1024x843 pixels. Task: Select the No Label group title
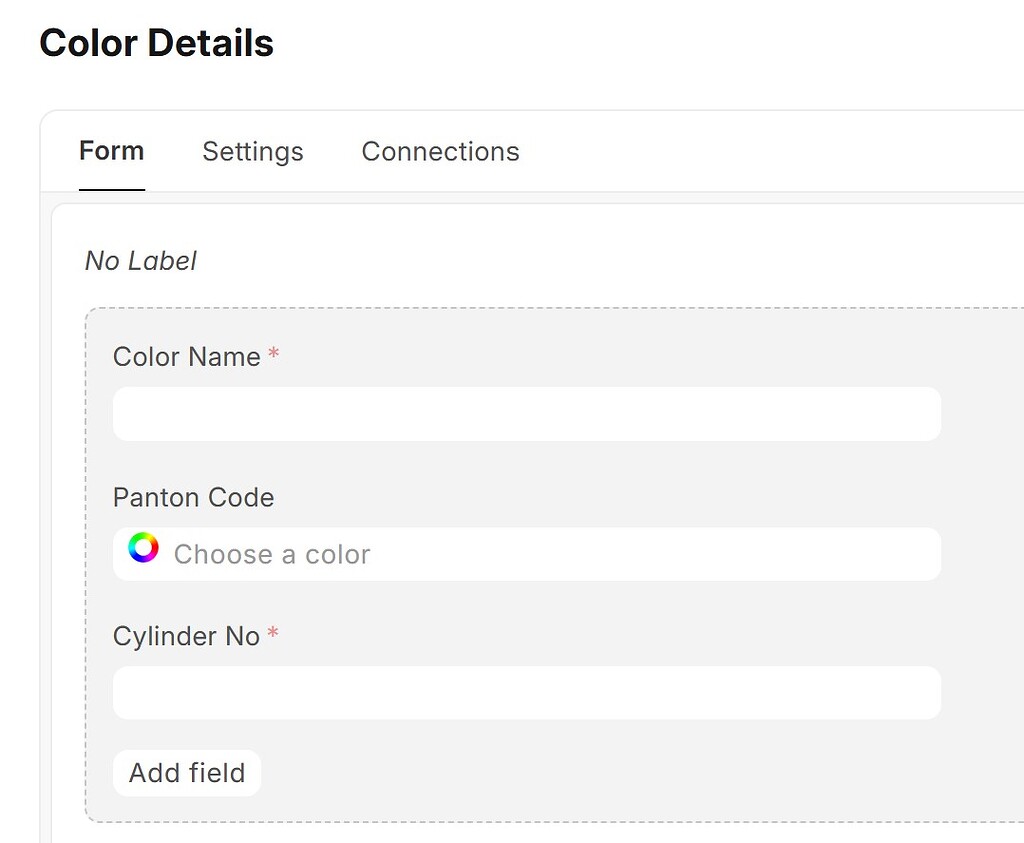(x=140, y=260)
